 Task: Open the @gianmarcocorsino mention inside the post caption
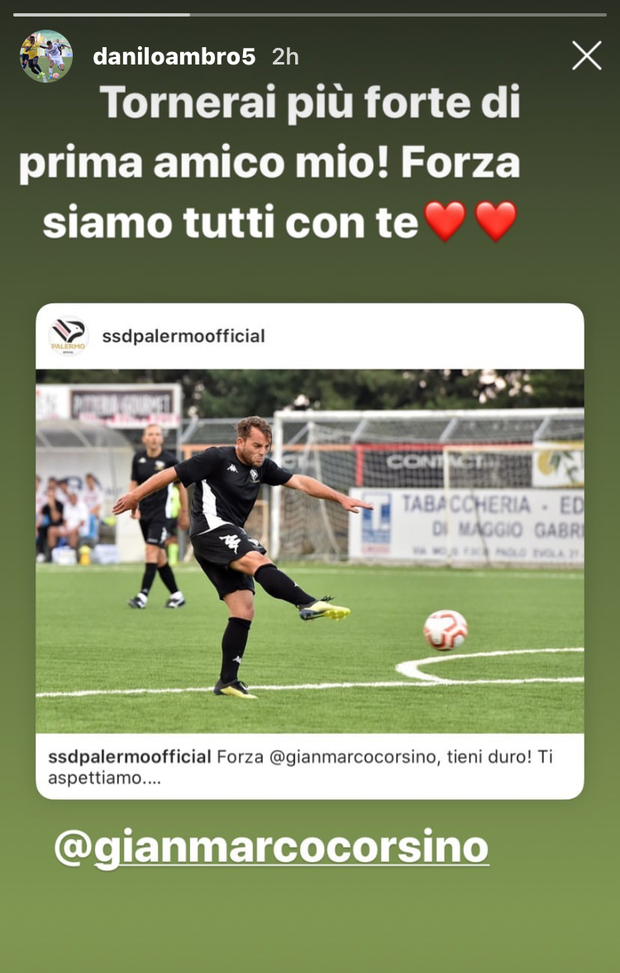click(x=353, y=757)
